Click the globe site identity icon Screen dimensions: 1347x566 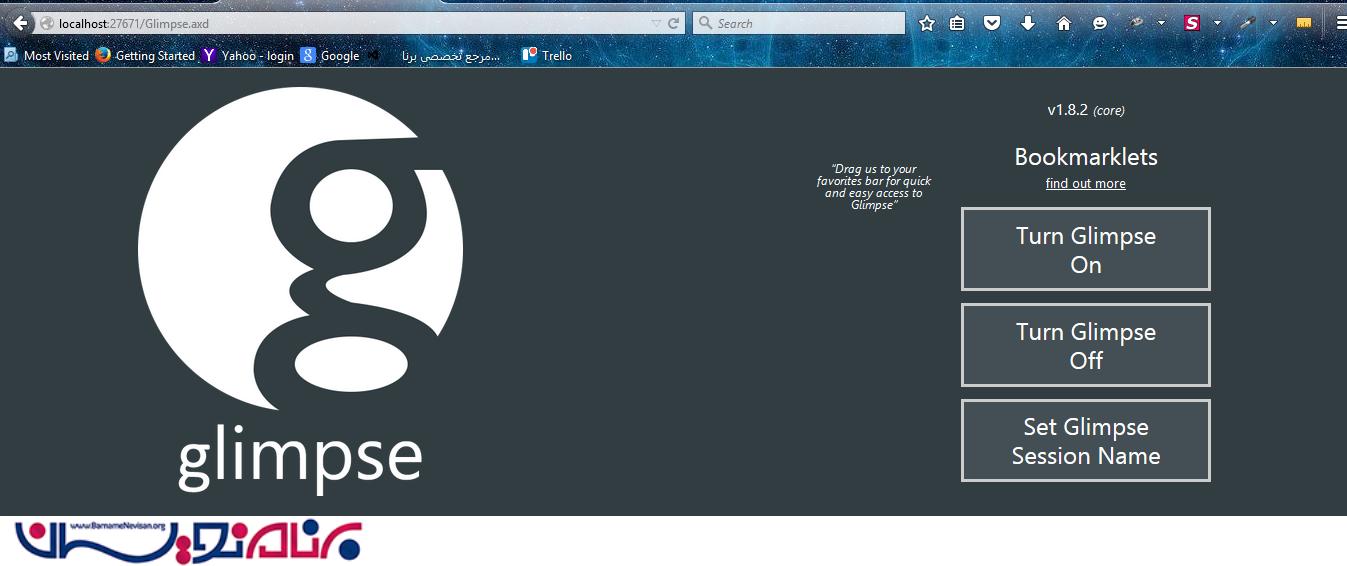point(47,23)
